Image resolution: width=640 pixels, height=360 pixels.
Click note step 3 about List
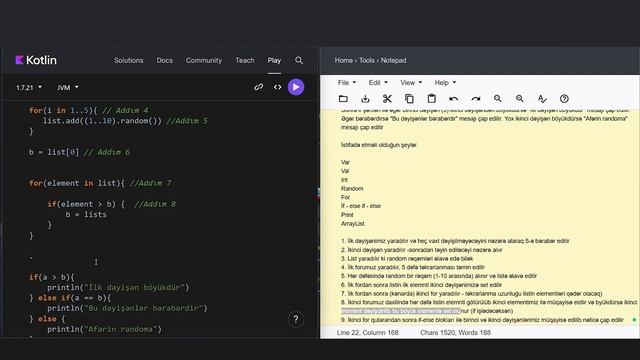tap(407, 259)
